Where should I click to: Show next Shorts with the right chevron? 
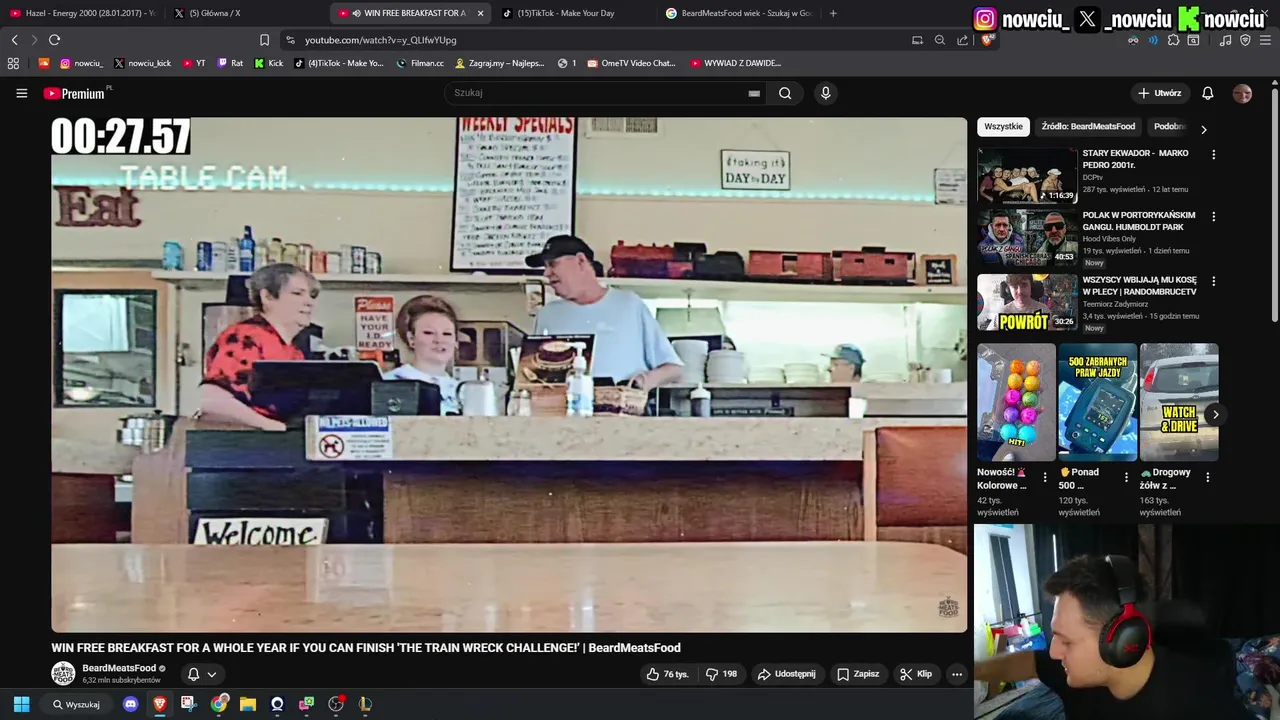pos(1215,414)
